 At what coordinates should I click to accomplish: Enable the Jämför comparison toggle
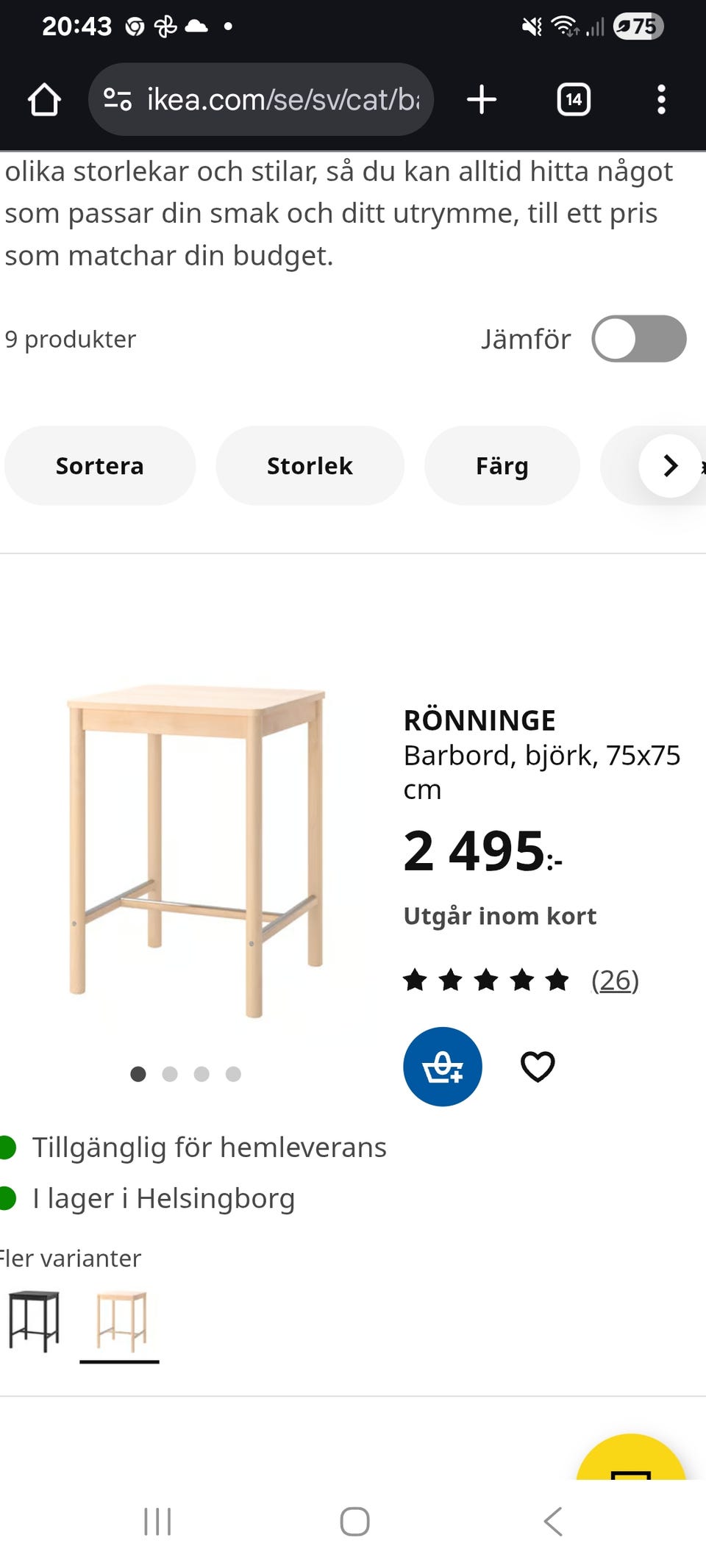639,338
